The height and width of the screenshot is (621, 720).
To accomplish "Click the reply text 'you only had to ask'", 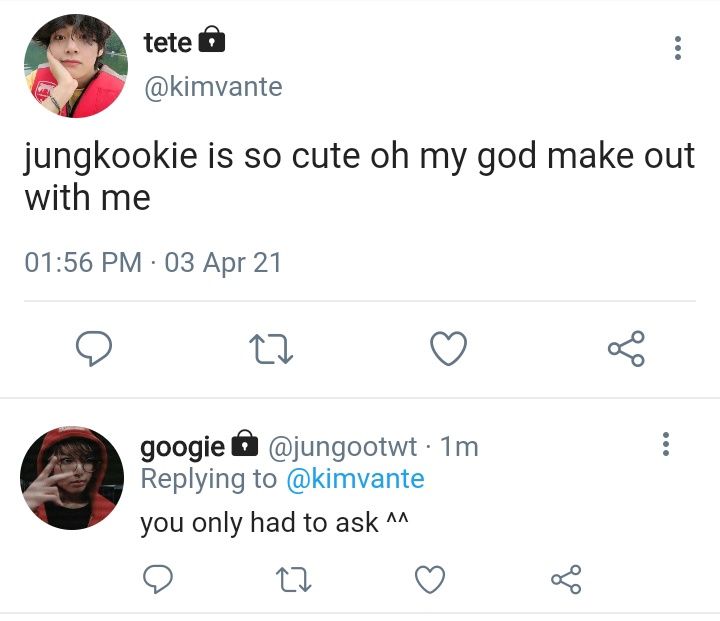I will point(259,523).
